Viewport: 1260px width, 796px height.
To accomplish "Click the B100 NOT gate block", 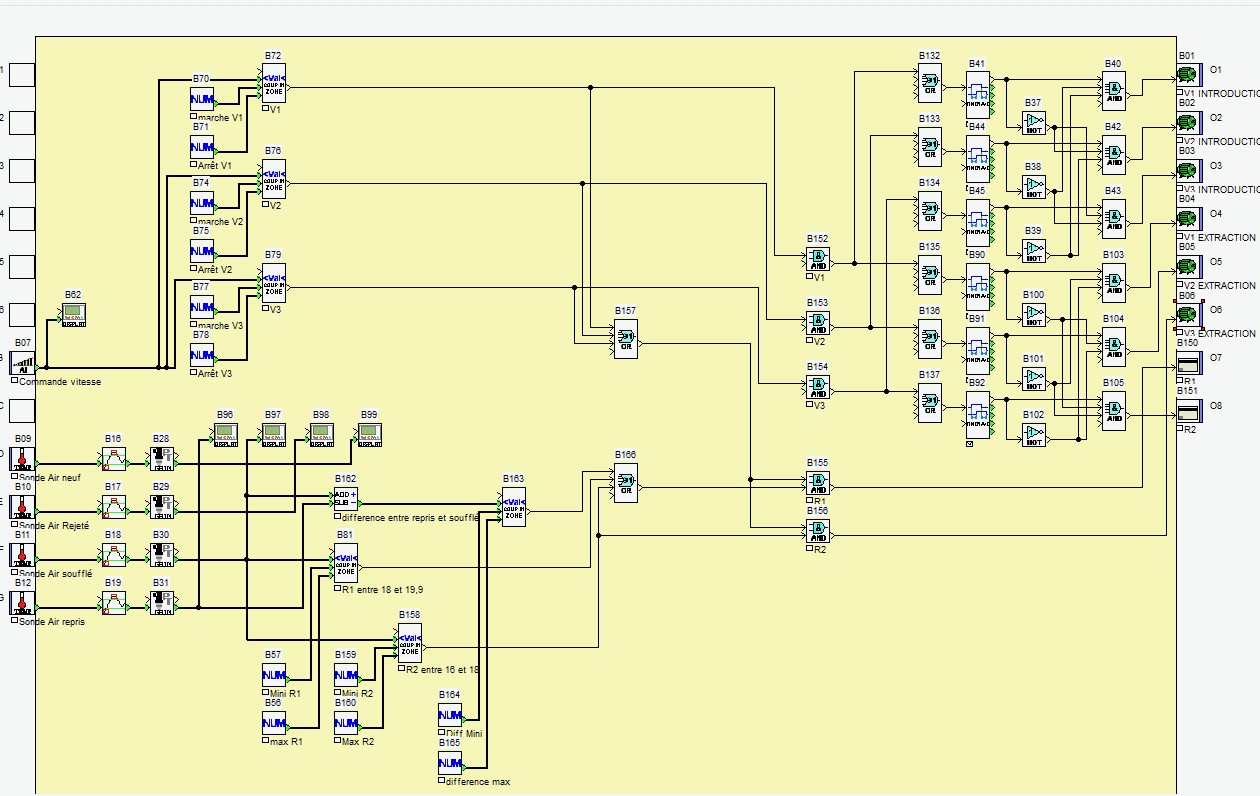I will [1034, 315].
